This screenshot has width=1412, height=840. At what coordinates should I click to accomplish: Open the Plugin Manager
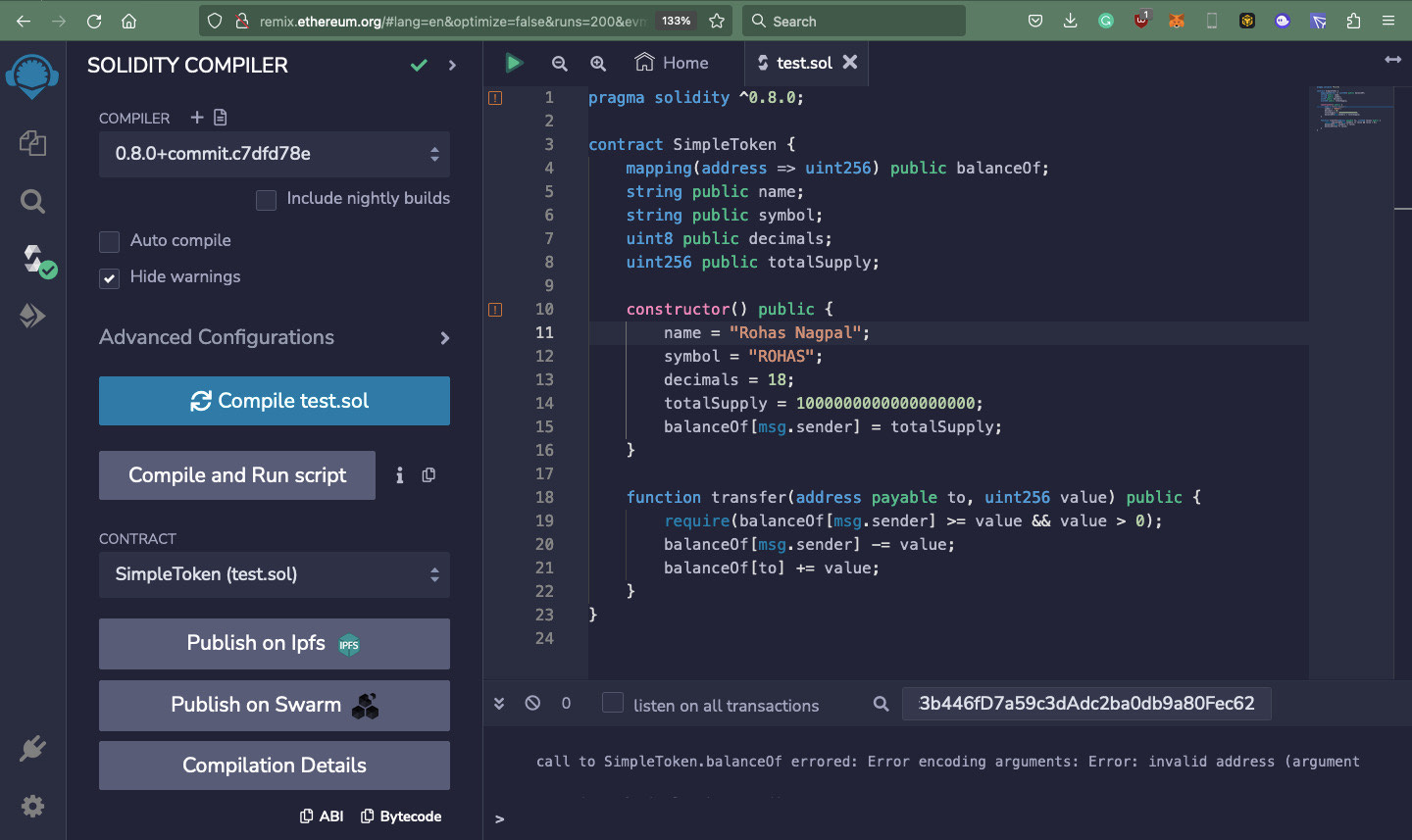pyautogui.click(x=32, y=748)
